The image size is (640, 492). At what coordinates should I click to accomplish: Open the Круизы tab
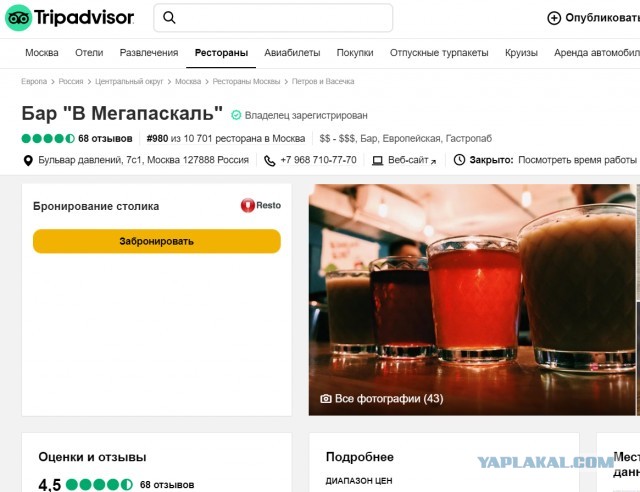click(521, 53)
